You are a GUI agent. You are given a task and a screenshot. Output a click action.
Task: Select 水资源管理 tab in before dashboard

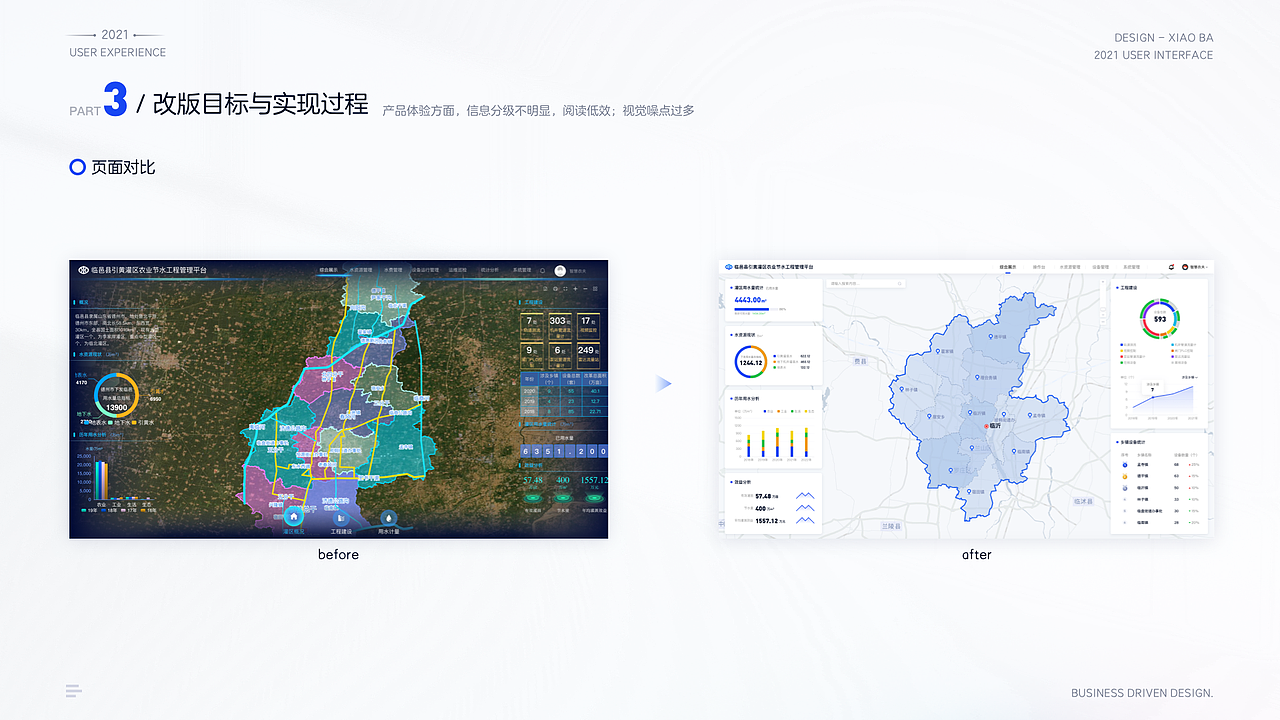click(361, 270)
